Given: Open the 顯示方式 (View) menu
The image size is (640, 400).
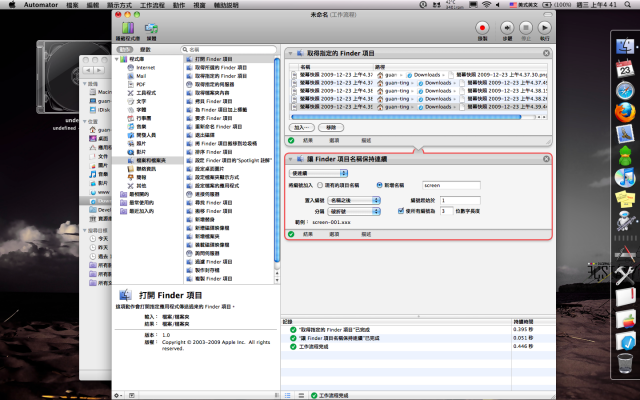Looking at the screenshot, I should point(119,5).
